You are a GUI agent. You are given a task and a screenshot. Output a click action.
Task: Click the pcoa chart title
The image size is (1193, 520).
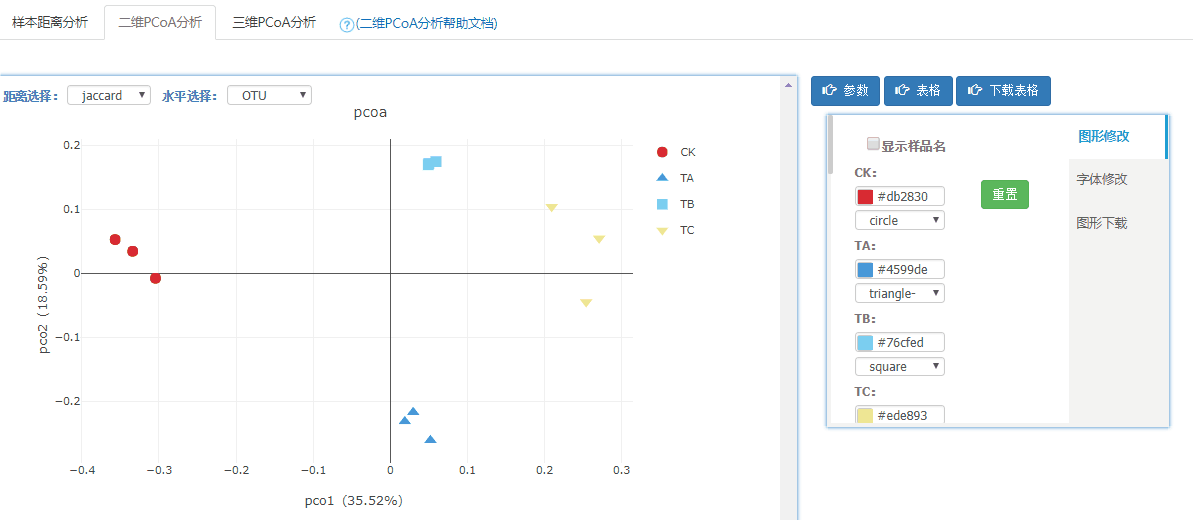click(371, 113)
